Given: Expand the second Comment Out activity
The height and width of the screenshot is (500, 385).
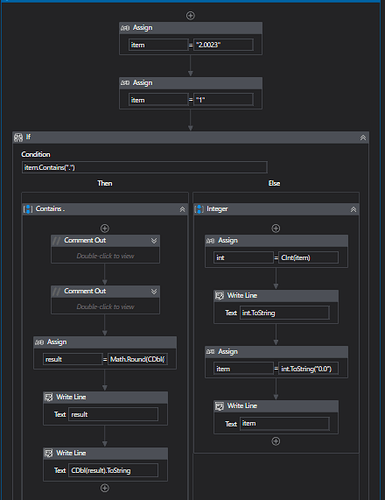Looking at the screenshot, I should [154, 291].
